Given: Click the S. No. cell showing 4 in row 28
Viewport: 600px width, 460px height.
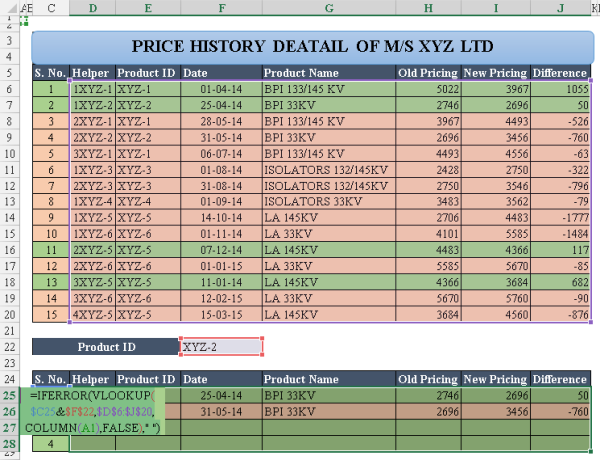Looking at the screenshot, I should click(49, 443).
